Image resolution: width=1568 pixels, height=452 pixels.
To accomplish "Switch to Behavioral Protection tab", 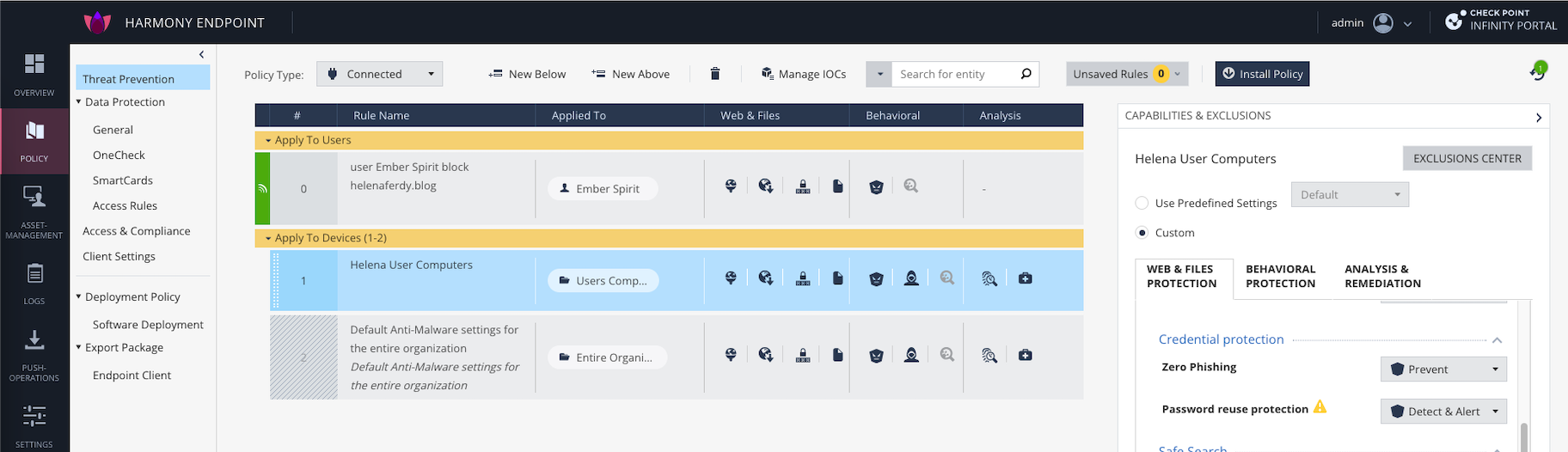I will pos(1280,277).
